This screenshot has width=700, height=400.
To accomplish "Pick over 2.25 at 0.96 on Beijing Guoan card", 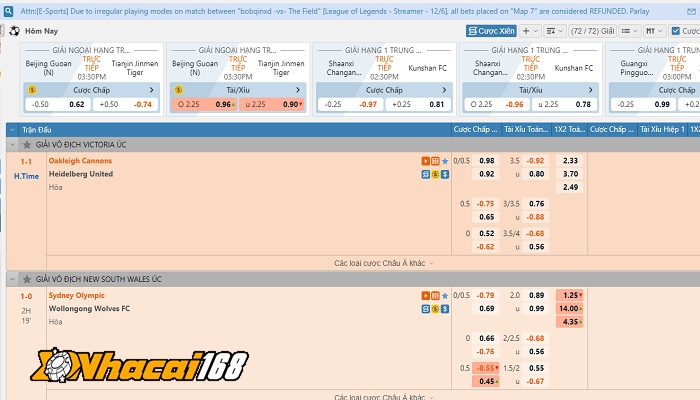I will point(205,104).
